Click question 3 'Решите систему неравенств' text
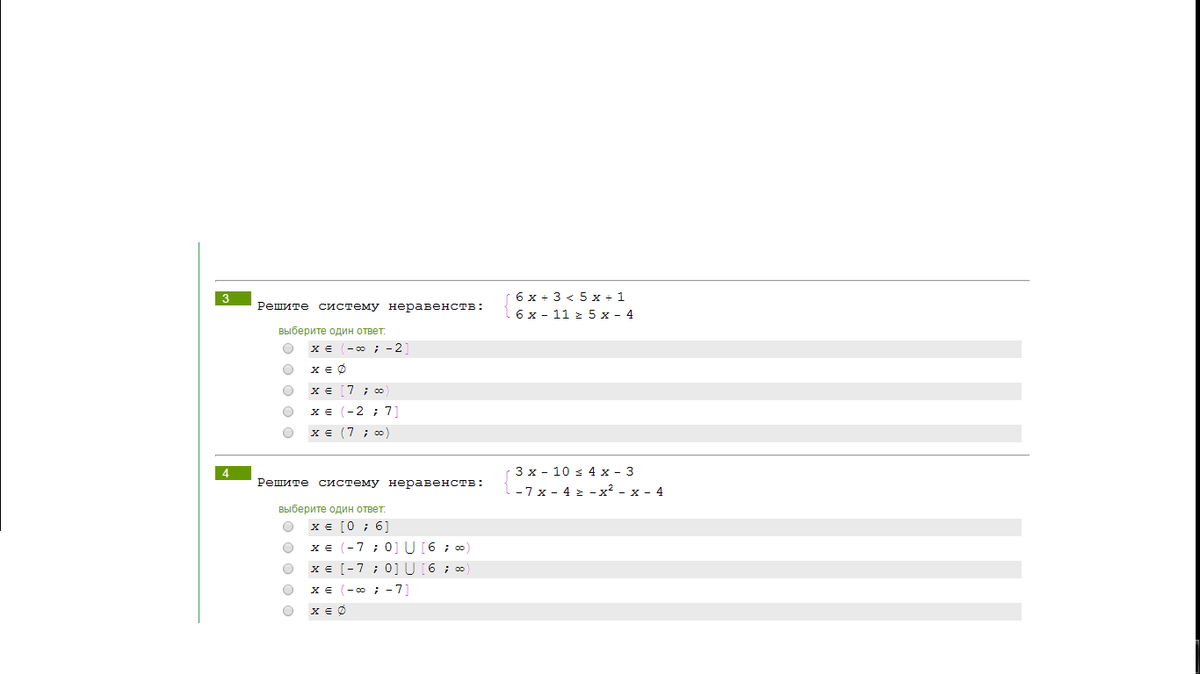 pos(369,307)
